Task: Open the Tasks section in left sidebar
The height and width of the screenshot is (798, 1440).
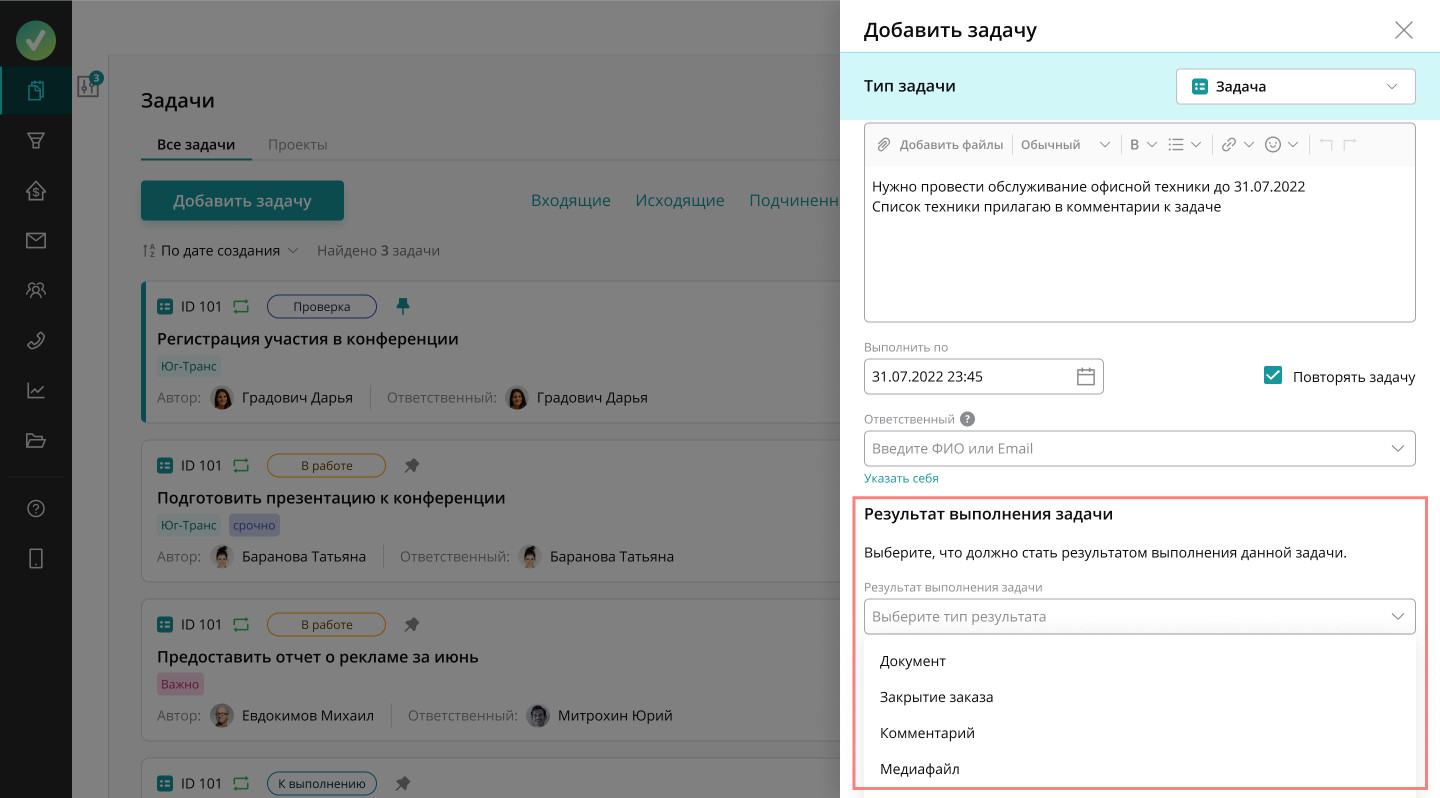Action: pyautogui.click(x=36, y=91)
